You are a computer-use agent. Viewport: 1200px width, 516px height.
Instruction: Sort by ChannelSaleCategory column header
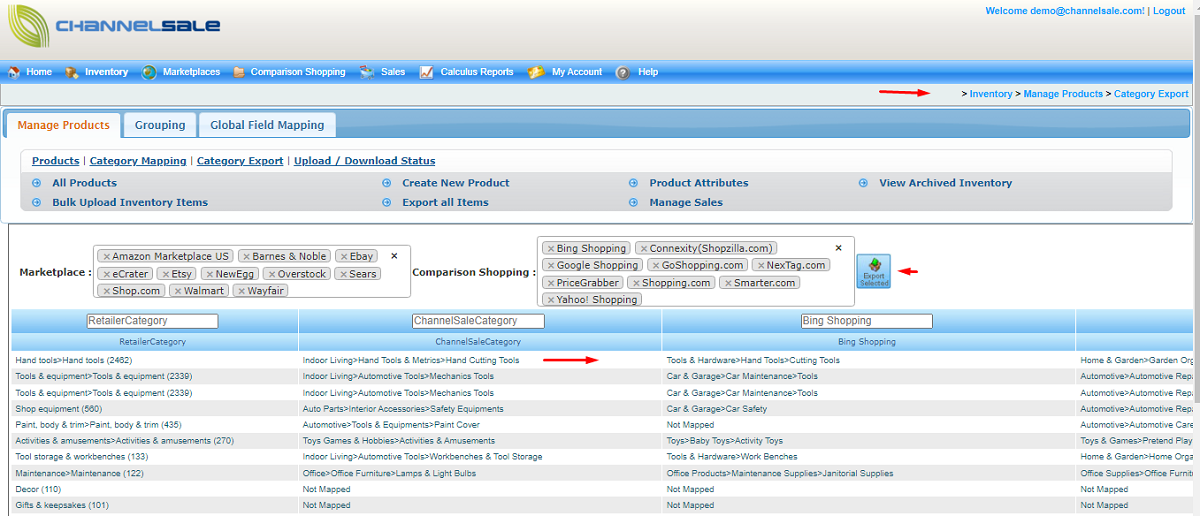478,341
